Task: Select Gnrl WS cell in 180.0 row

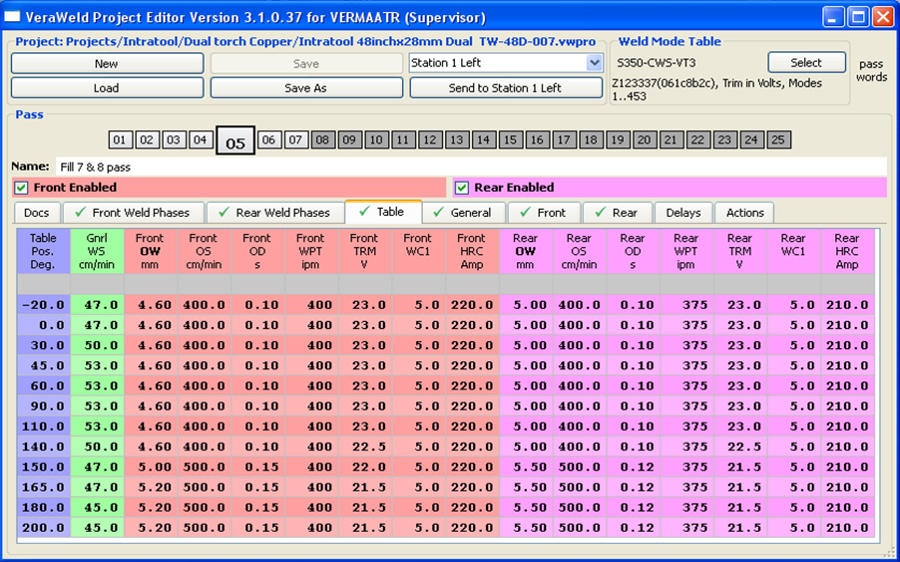Action: [x=97, y=507]
